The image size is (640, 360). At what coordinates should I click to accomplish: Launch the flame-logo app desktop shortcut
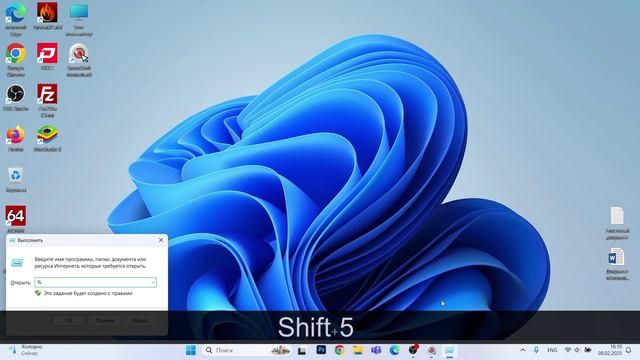click(x=47, y=16)
